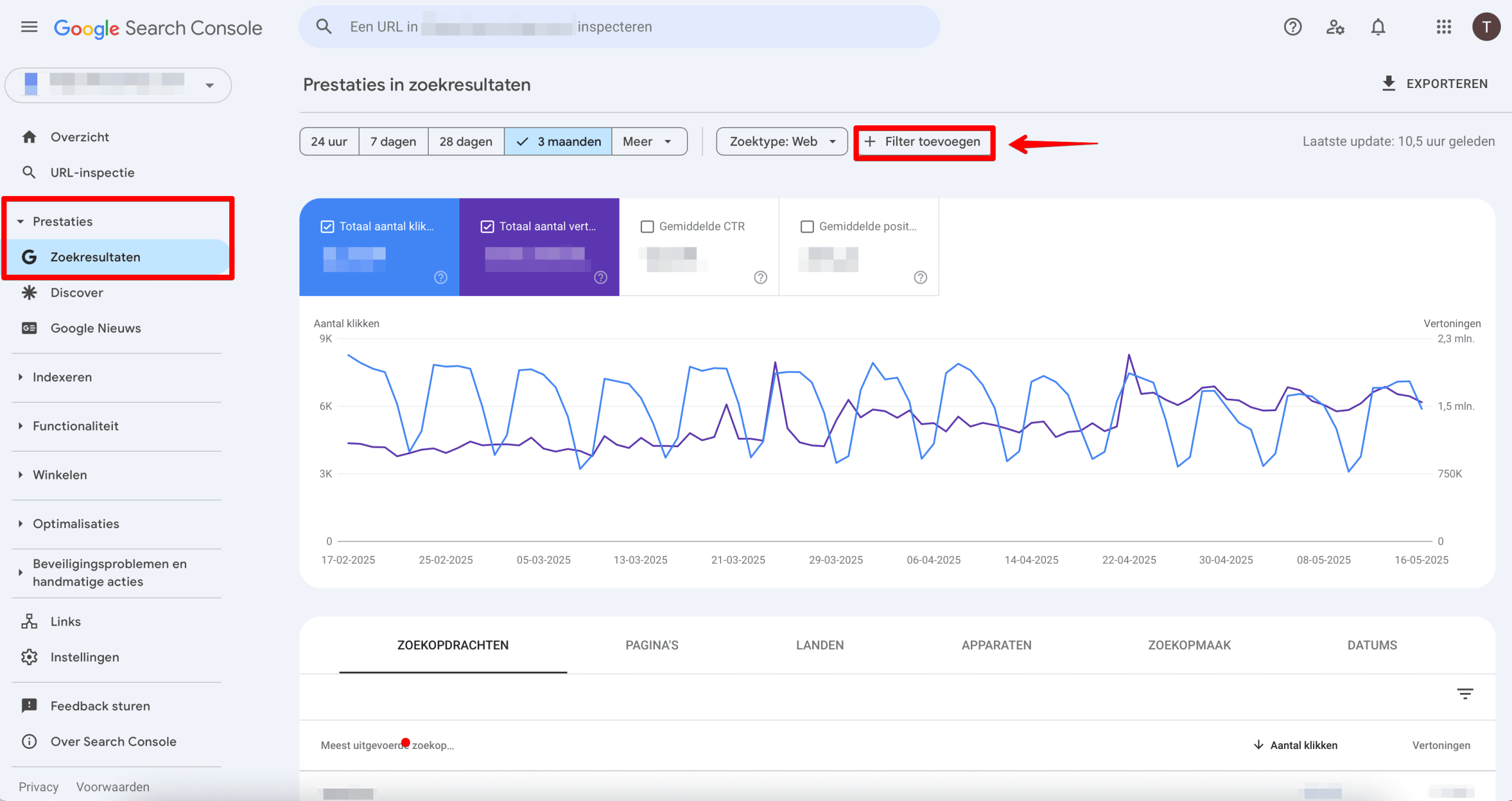Image resolution: width=1512 pixels, height=801 pixels.
Task: Click the table filter rows icon
Action: tap(1465, 693)
